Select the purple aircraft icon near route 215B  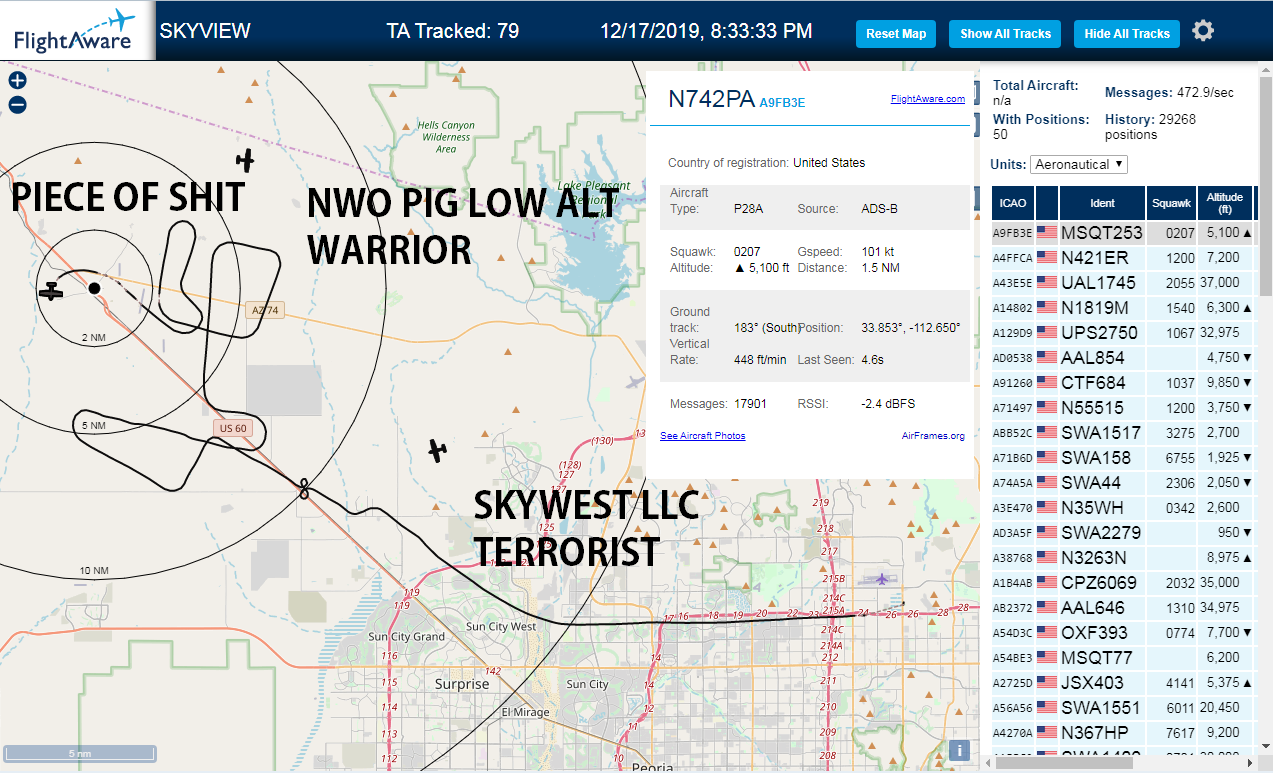point(881,578)
